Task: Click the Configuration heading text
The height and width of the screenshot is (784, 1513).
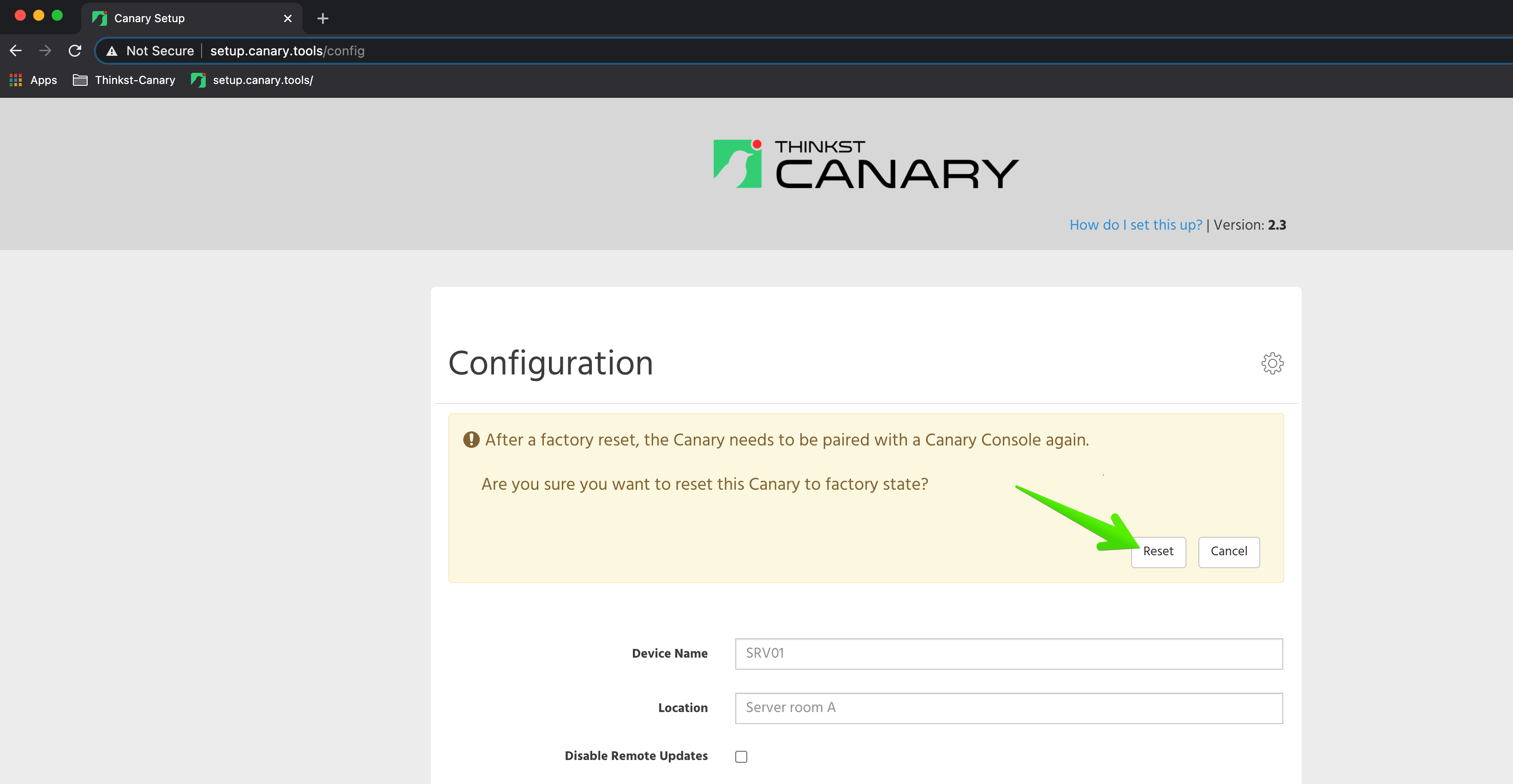Action: [x=550, y=363]
